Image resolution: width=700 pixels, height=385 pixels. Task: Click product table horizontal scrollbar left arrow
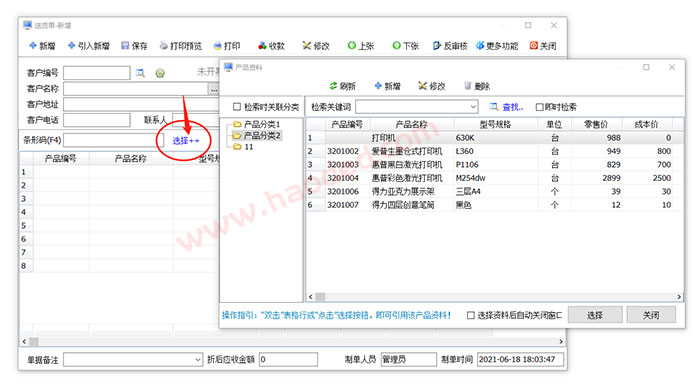pyautogui.click(x=311, y=297)
